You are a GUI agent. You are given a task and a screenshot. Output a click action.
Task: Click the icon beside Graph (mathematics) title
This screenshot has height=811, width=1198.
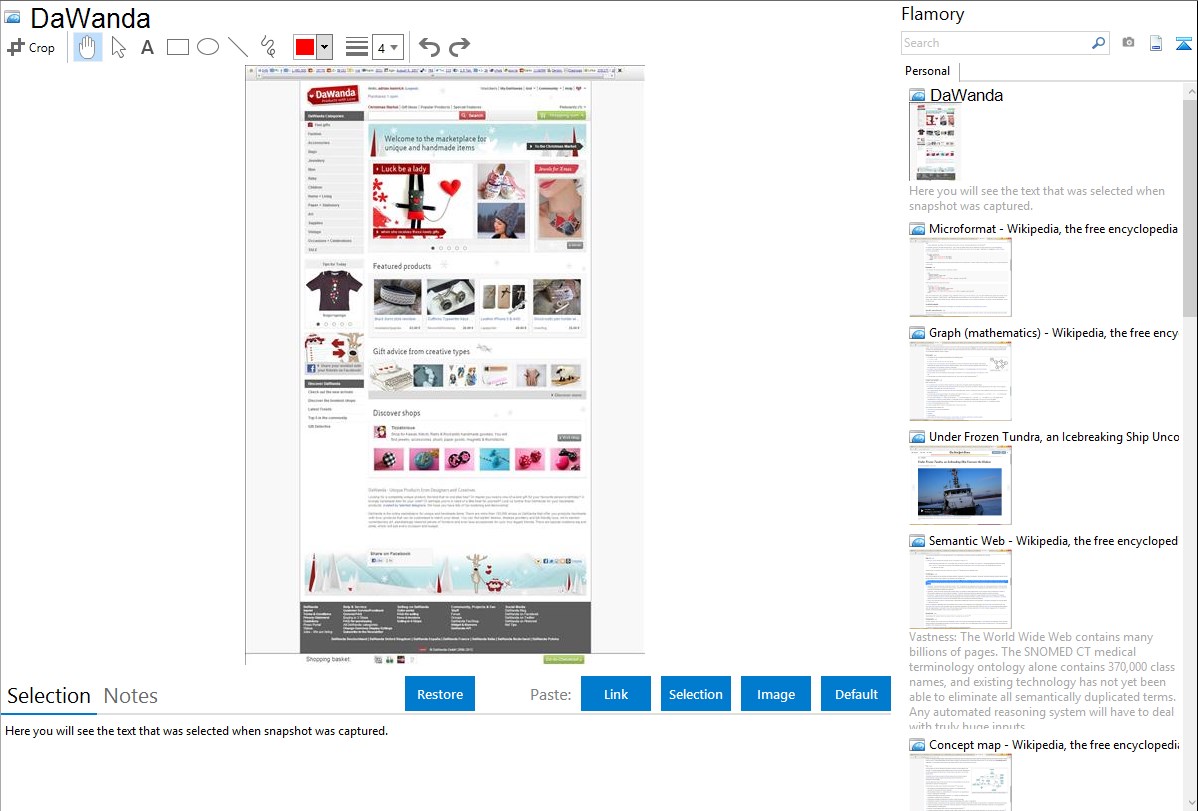click(x=917, y=333)
